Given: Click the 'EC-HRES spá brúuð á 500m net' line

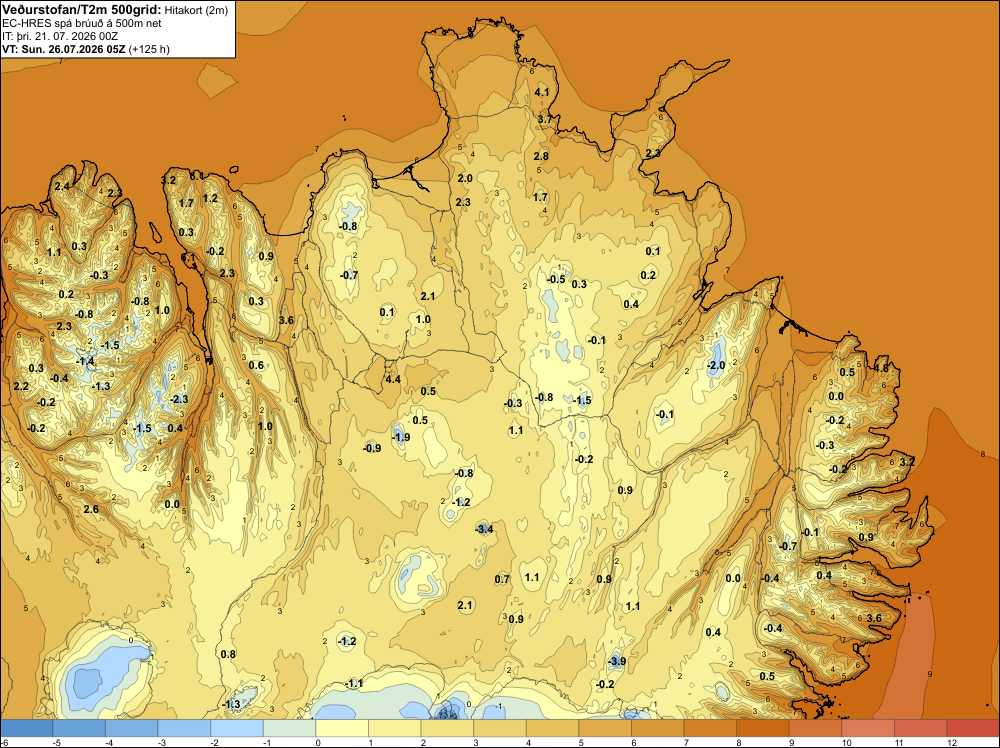Looking at the screenshot, I should (x=82, y=23).
